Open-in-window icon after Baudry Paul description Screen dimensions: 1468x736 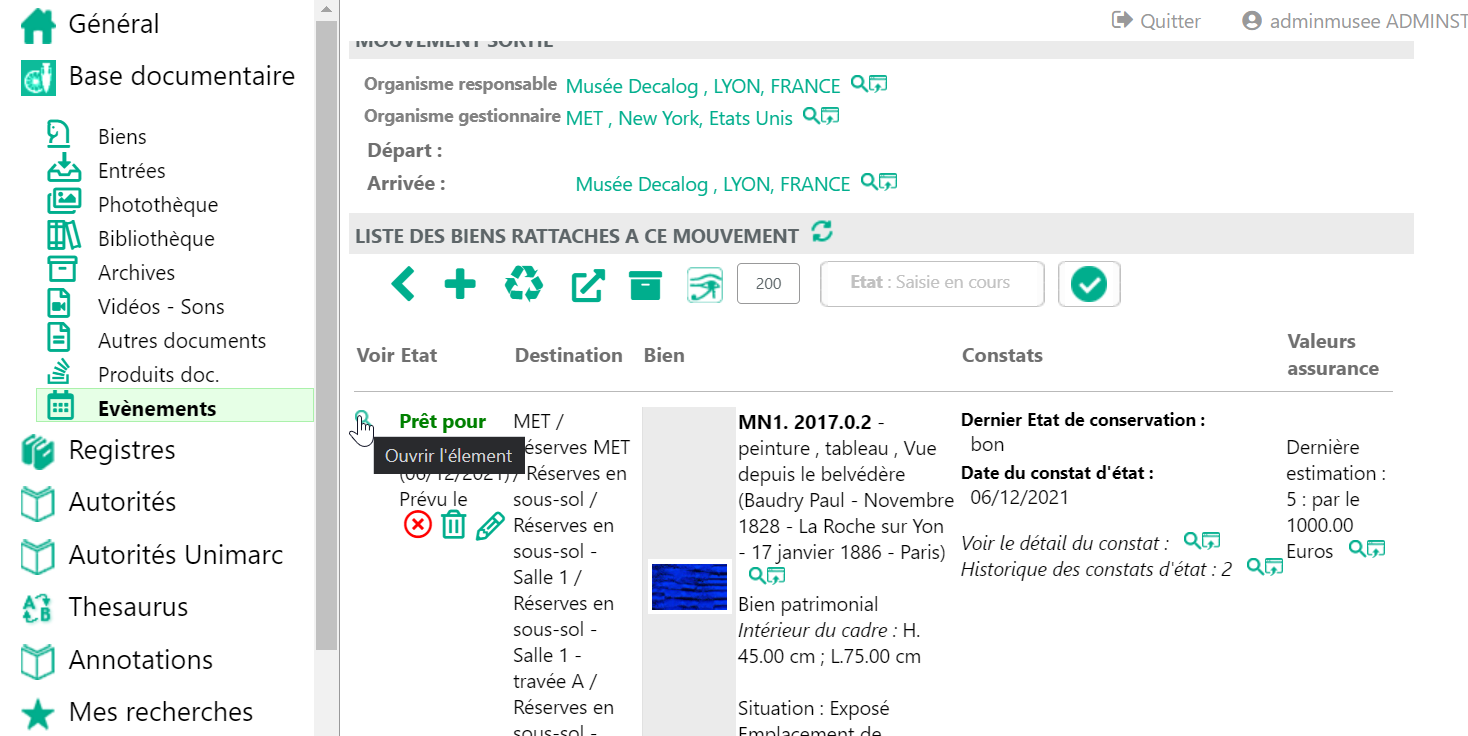[776, 576]
